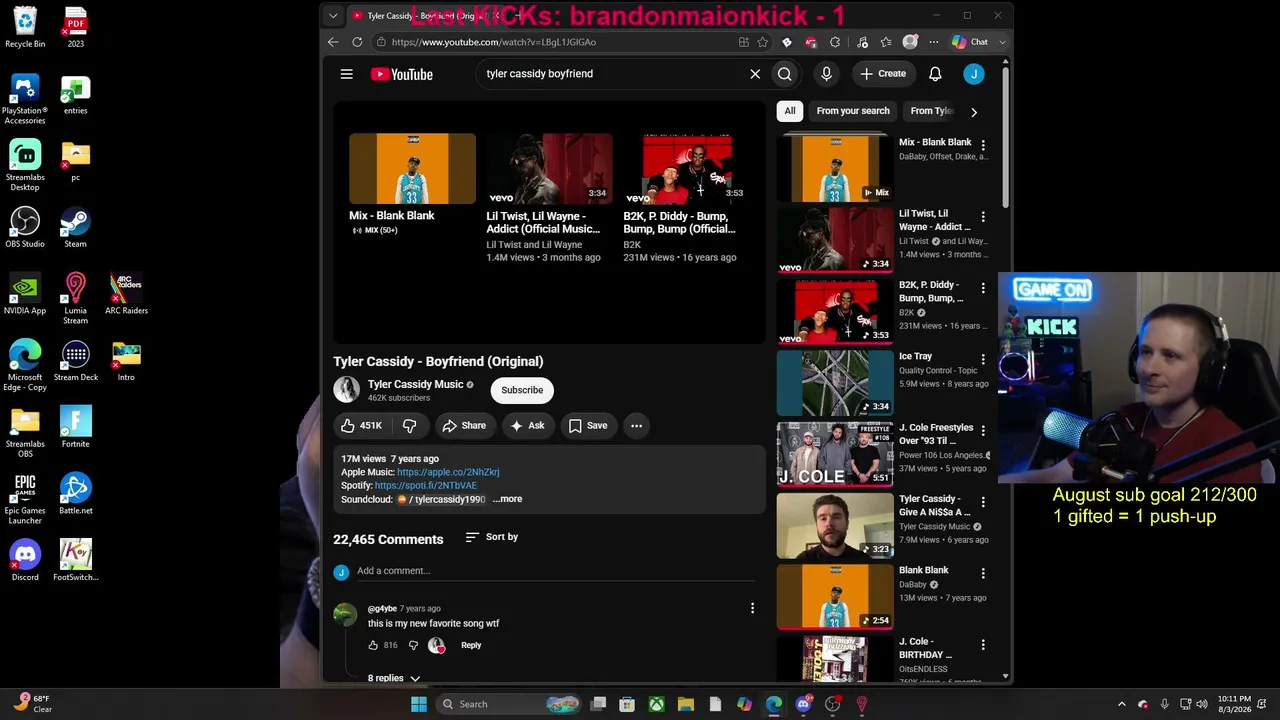Clear the YouTube search query
The width and height of the screenshot is (1280, 720).
coord(755,74)
